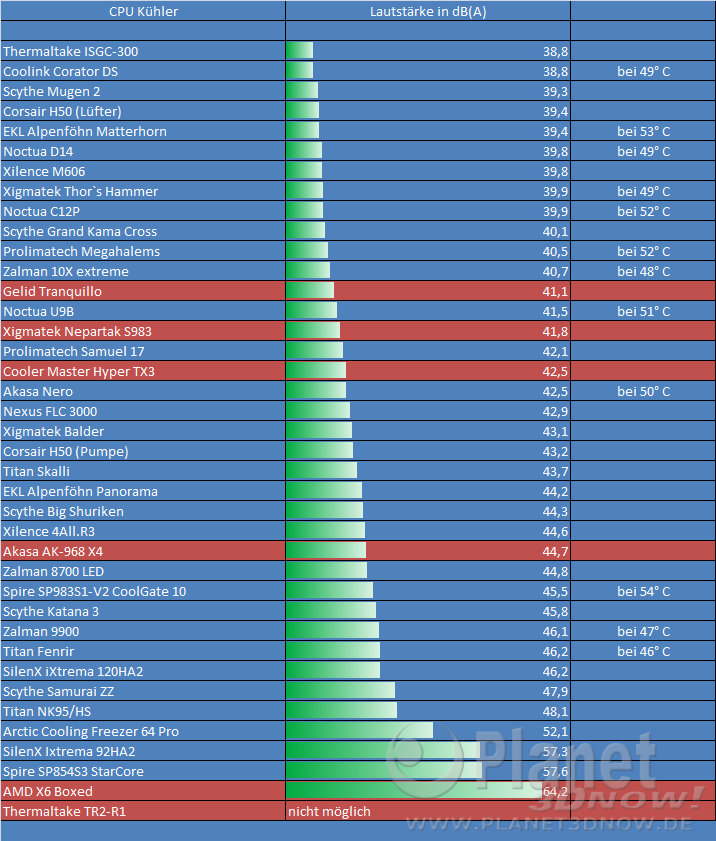Select the Thermaltake ISGC-300 row label
The image size is (716, 841).
coord(71,51)
